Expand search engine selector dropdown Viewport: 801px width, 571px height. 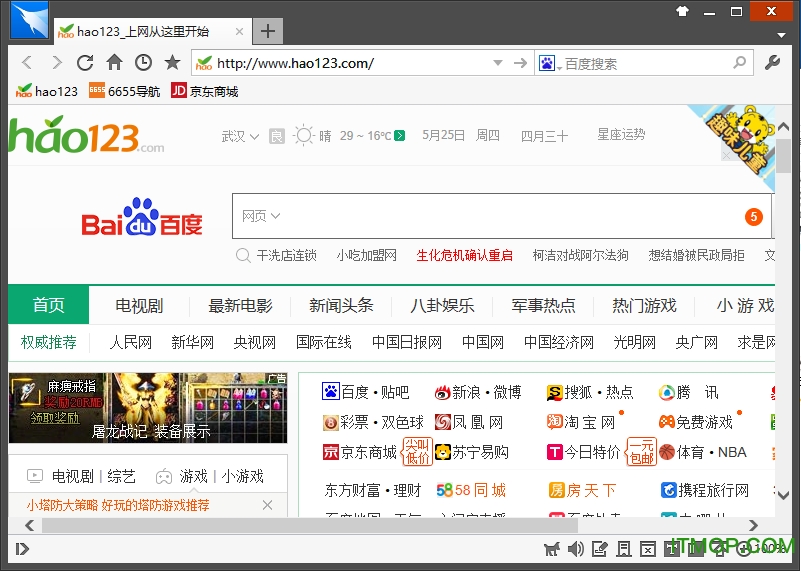click(560, 68)
